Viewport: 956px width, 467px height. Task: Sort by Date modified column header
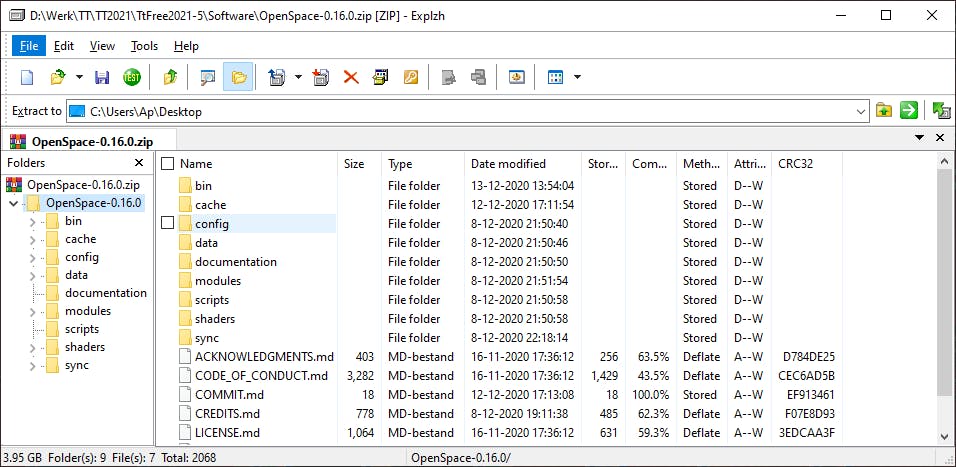click(x=508, y=163)
